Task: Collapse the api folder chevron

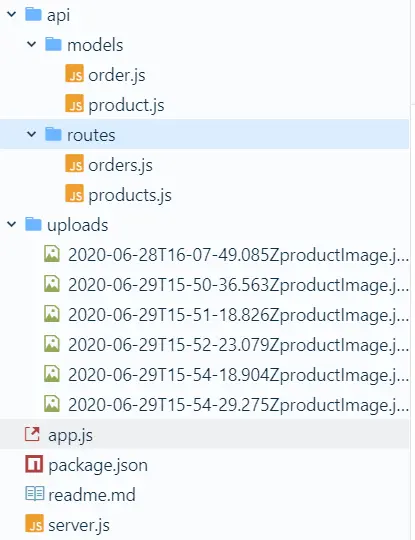Action: click(x=12, y=14)
